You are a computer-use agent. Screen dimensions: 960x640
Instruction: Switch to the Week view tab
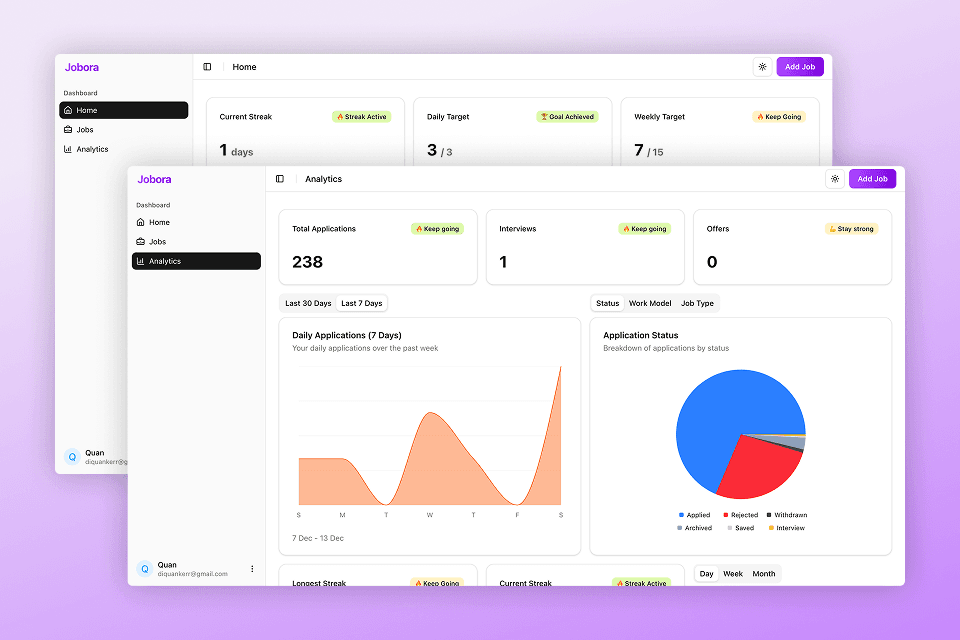pos(733,574)
